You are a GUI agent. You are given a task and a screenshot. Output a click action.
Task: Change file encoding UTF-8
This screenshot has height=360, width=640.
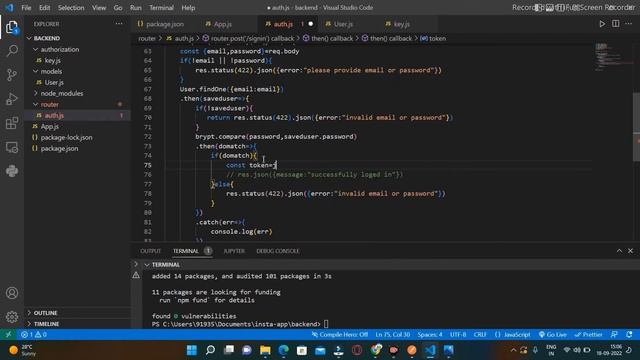coord(458,335)
